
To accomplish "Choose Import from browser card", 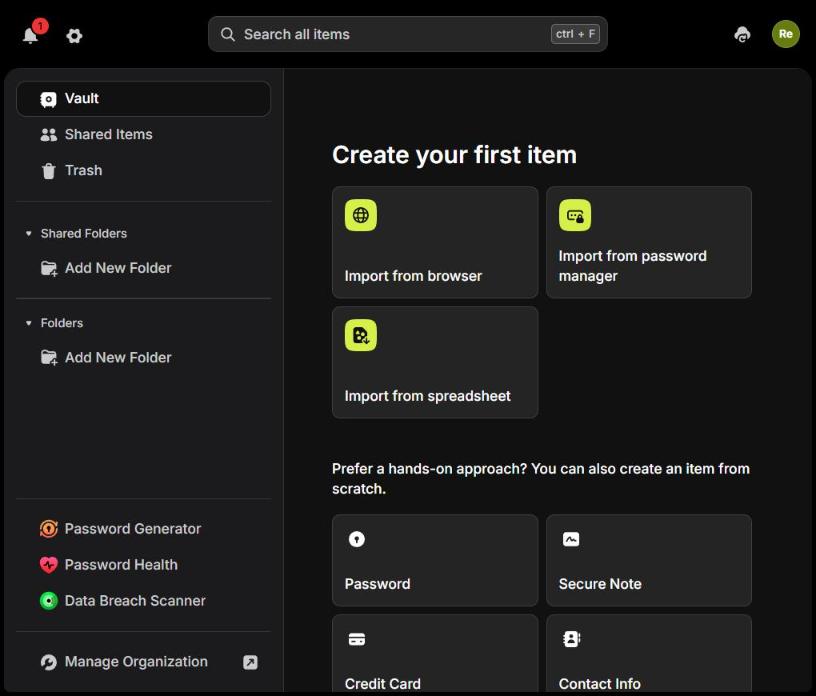I will pos(435,242).
